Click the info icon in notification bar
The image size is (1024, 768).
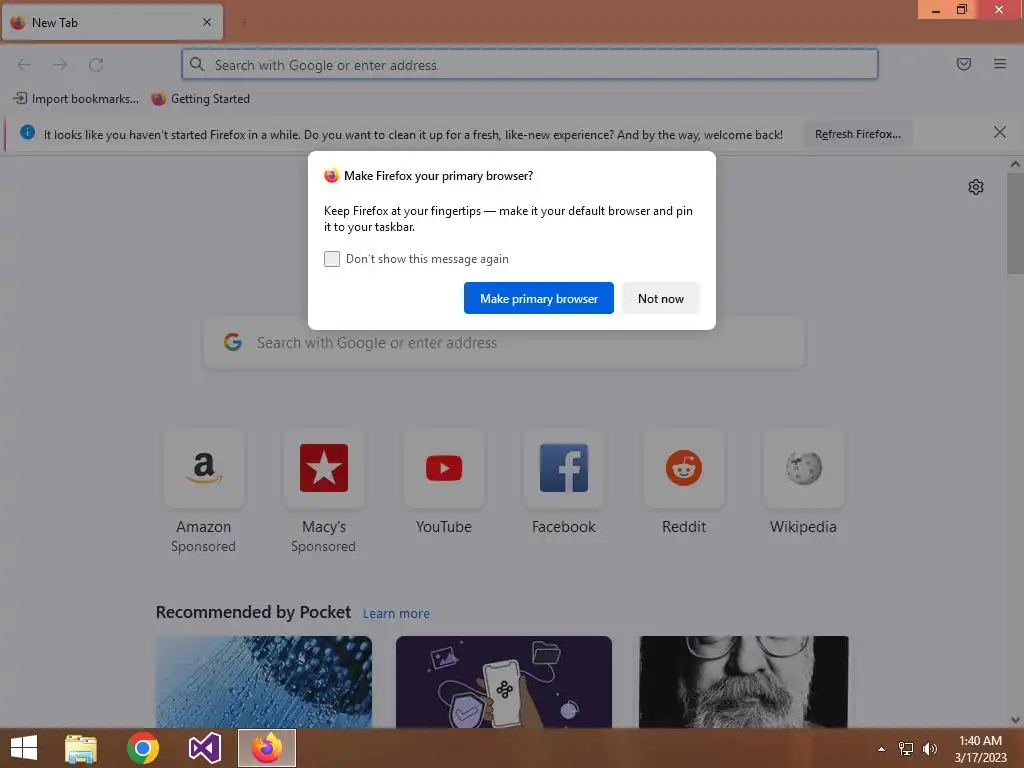(27, 133)
